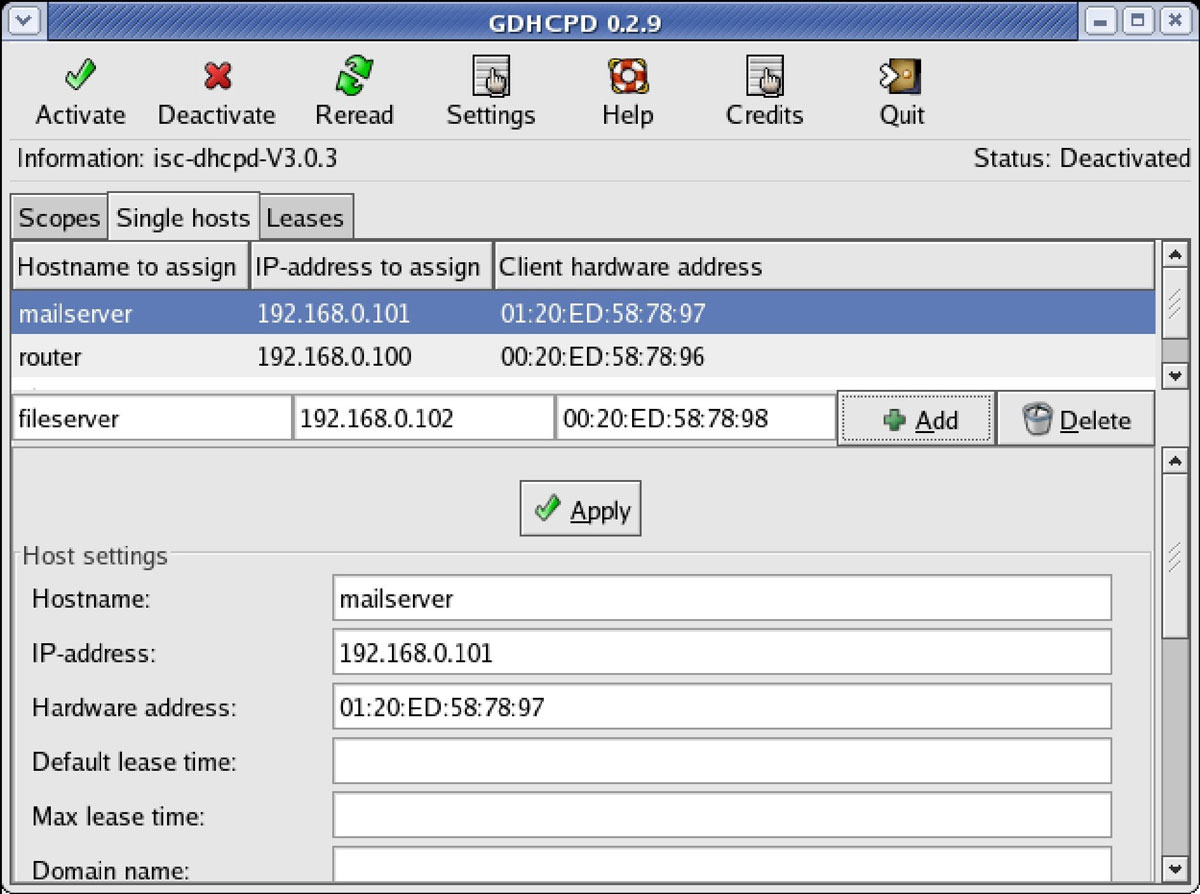Click the Status: Deactivated text
Image resolution: width=1200 pixels, height=894 pixels.
pos(1082,158)
